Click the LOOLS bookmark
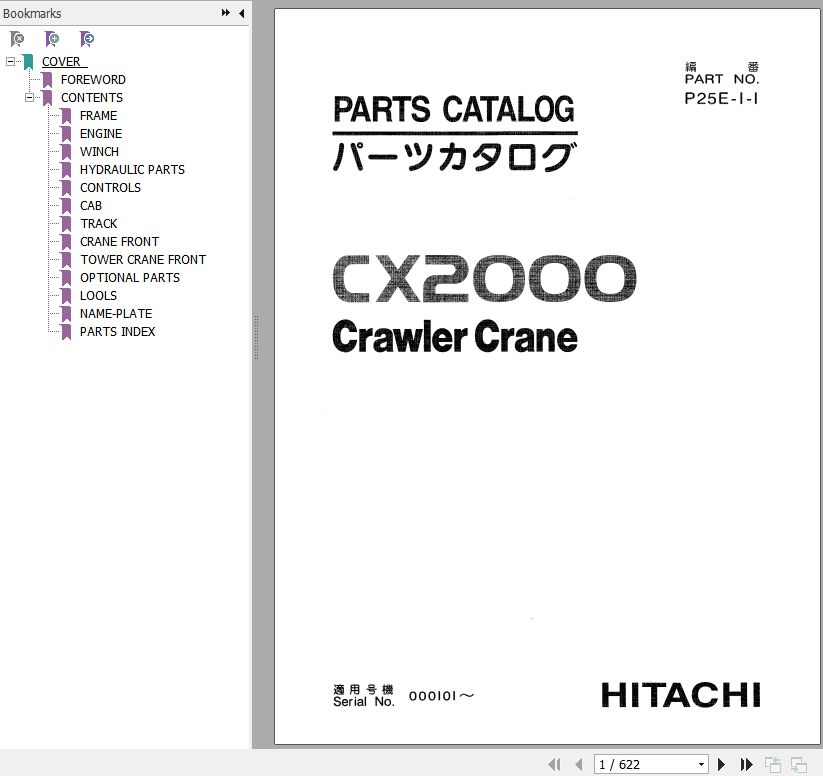 pyautogui.click(x=98, y=296)
